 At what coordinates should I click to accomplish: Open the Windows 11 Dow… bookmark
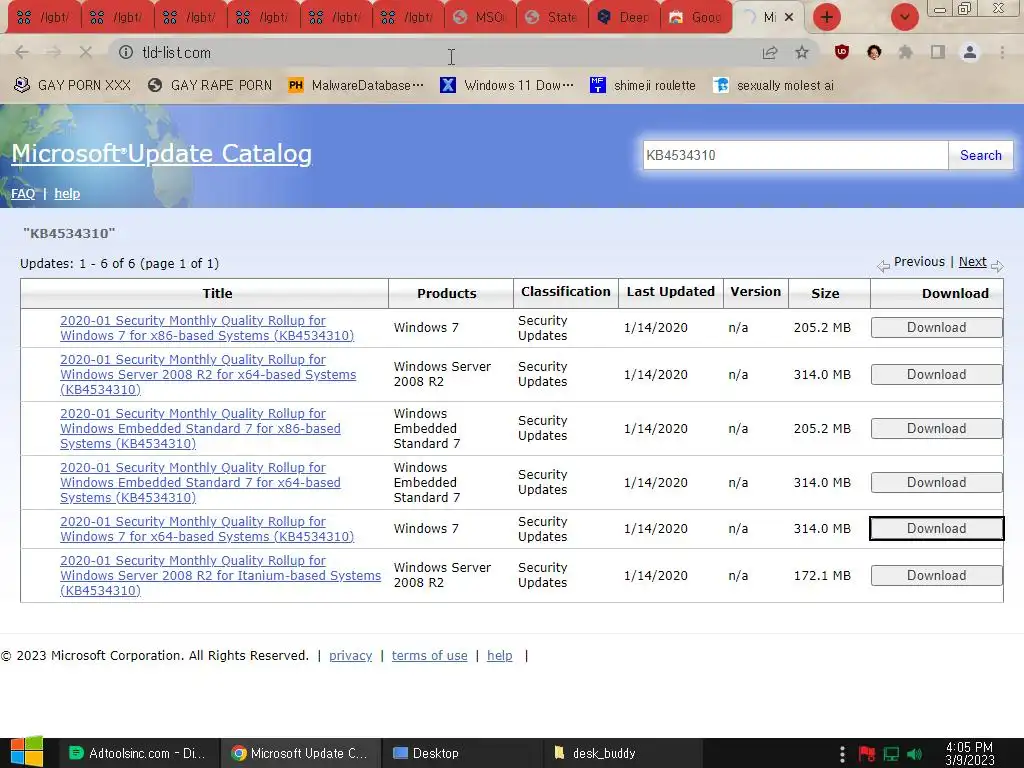coord(507,86)
